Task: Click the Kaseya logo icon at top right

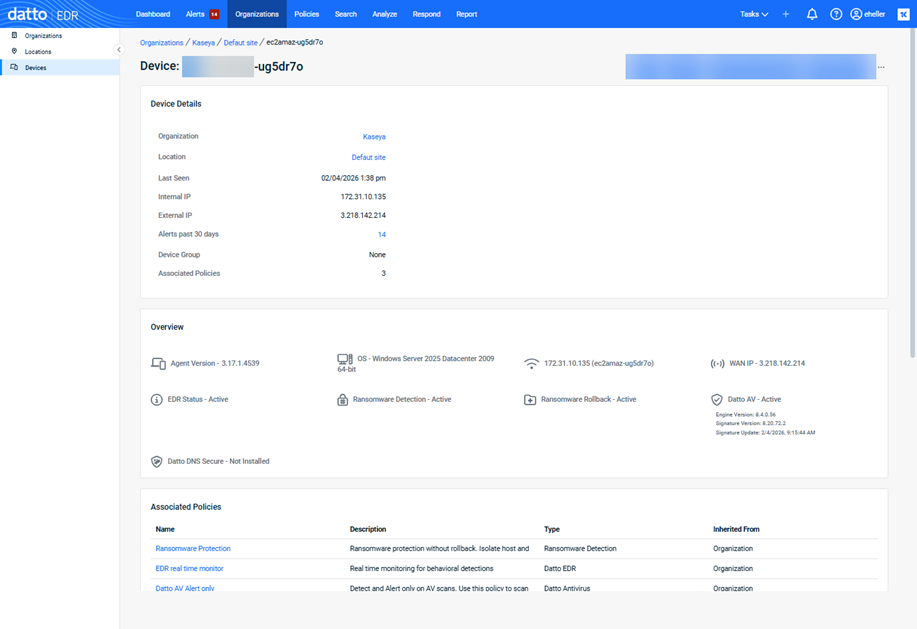Action: tap(903, 14)
